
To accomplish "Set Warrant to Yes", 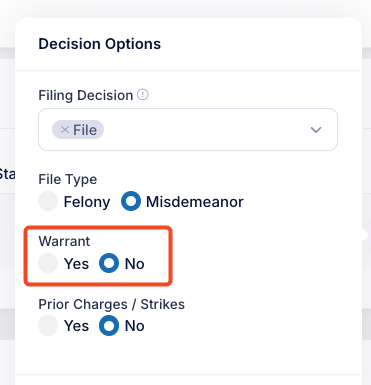I will coord(48,263).
